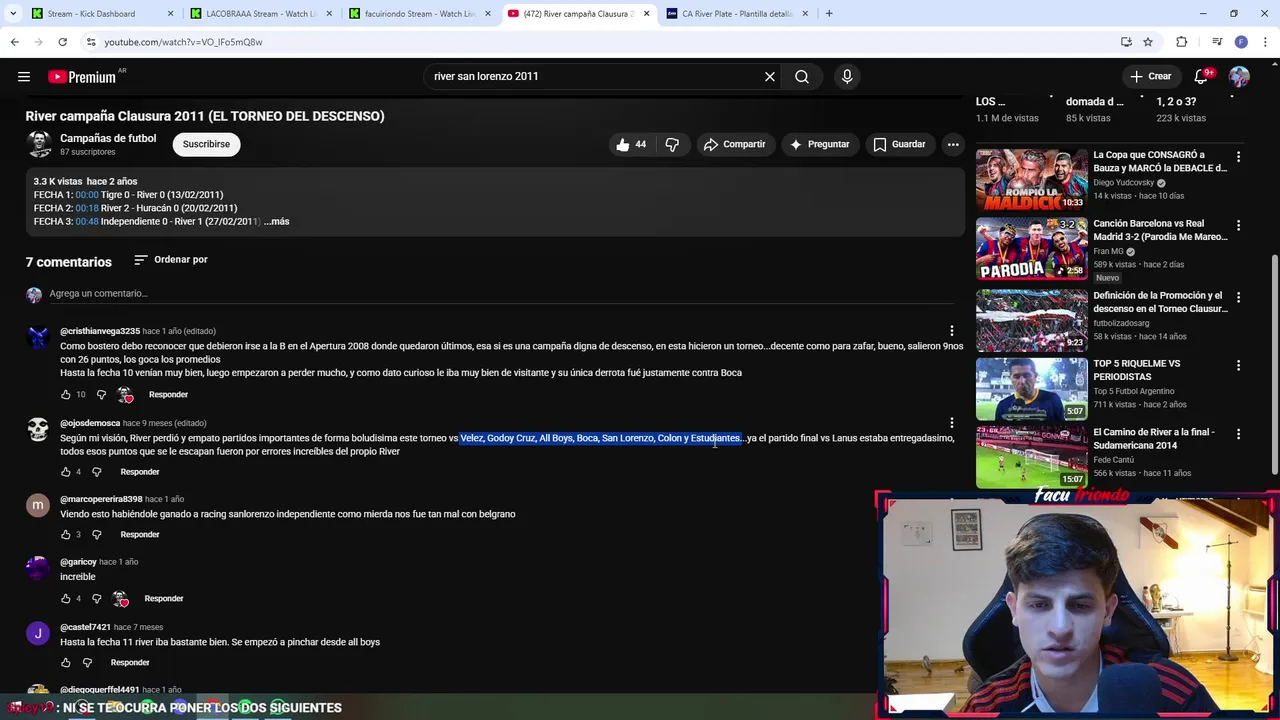
Task: Like the comment by @cristhianvega3235
Action: point(66,395)
